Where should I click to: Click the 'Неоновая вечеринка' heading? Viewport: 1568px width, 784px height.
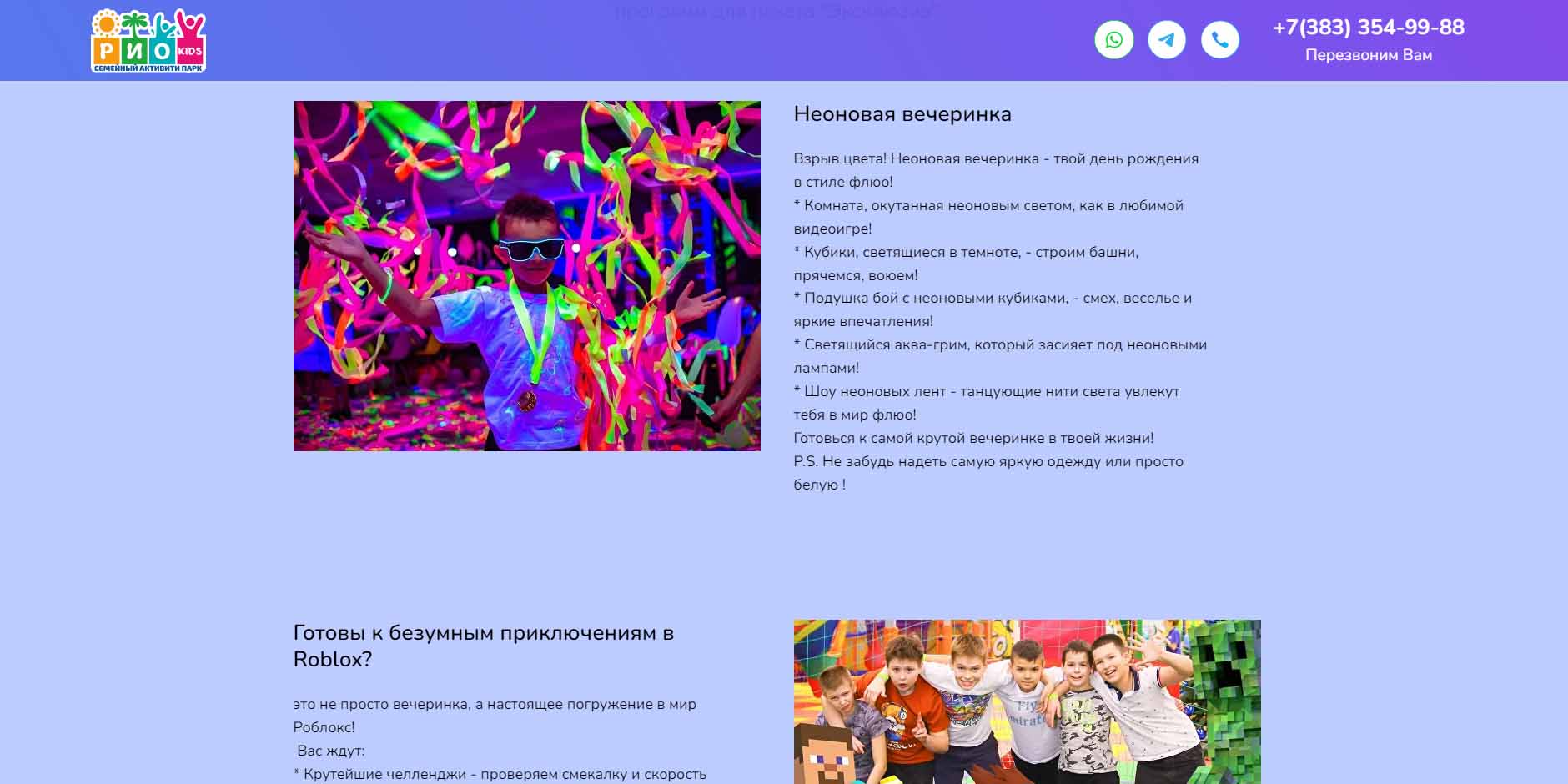(x=902, y=114)
